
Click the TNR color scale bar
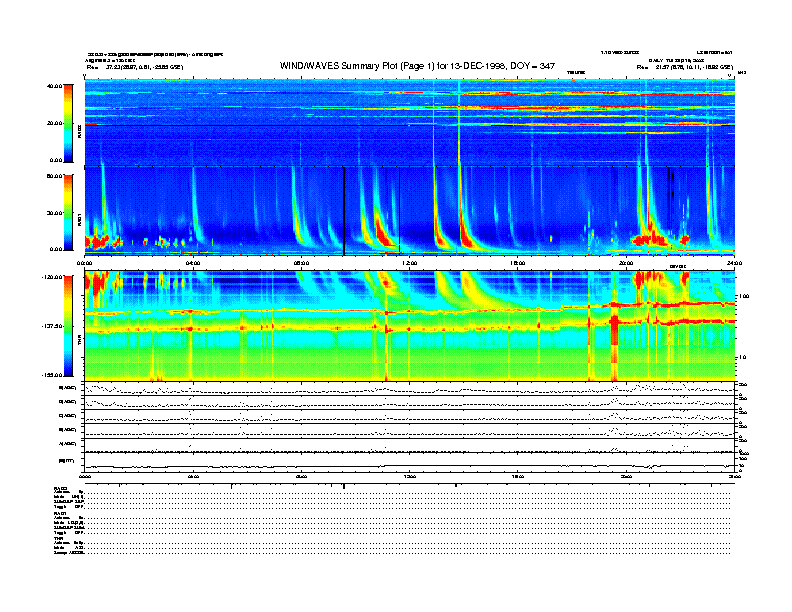(68, 326)
